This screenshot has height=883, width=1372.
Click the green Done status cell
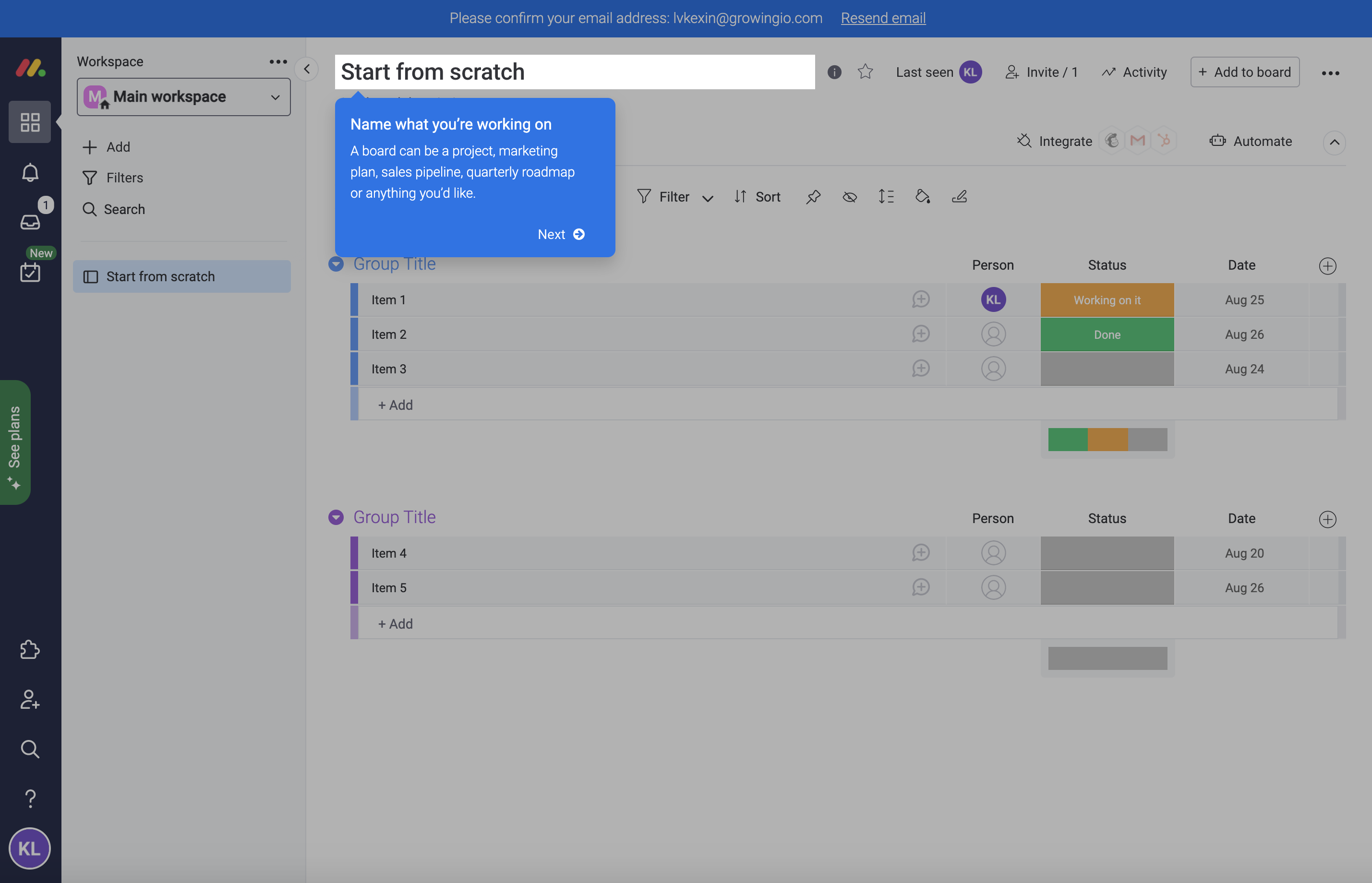point(1107,334)
